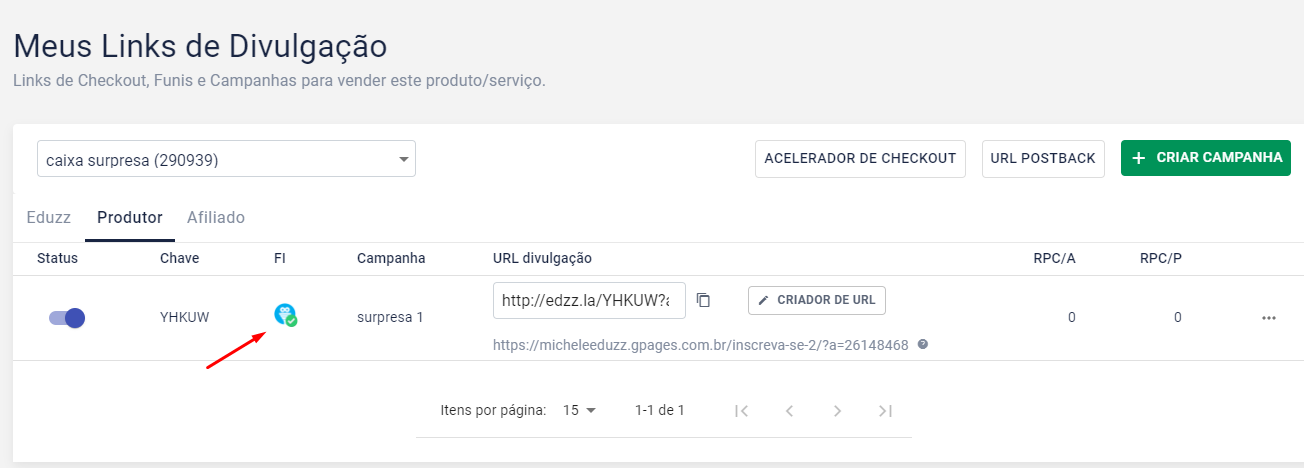Select the Produtor tab
1304x468 pixels.
pos(130,217)
